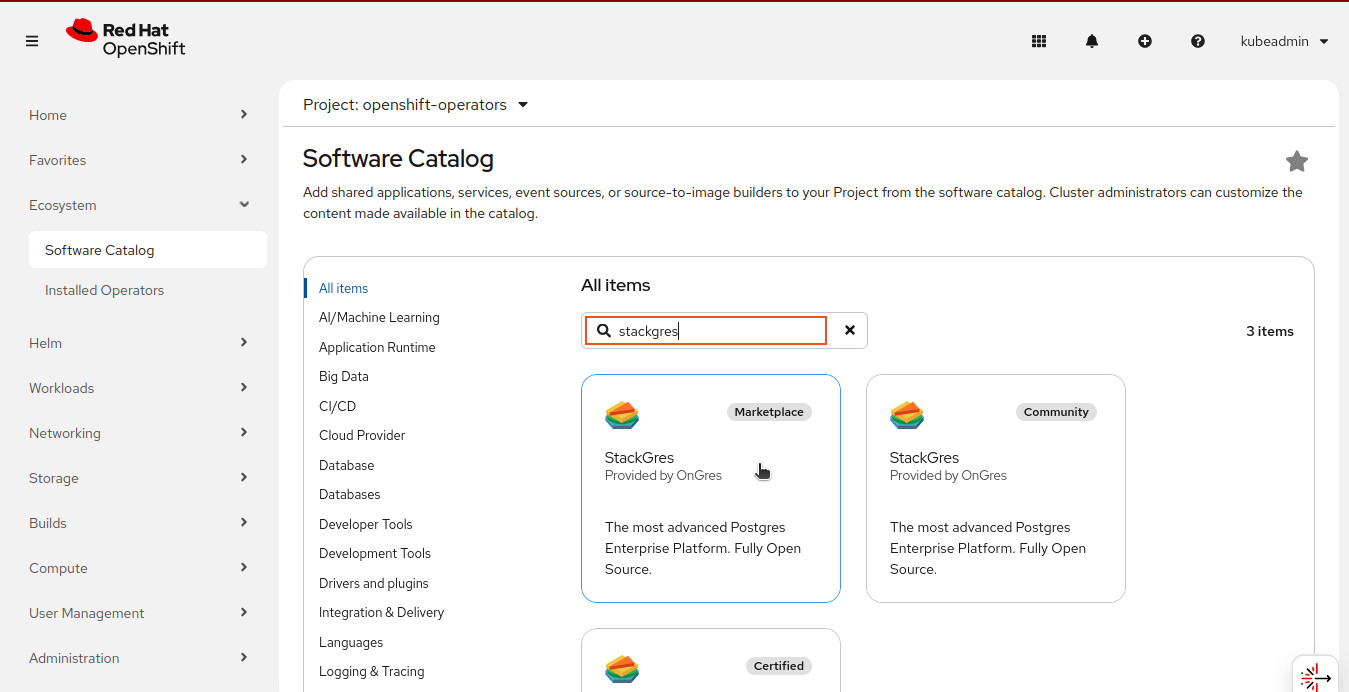Filter by Drivers and plugins category

pos(374,583)
